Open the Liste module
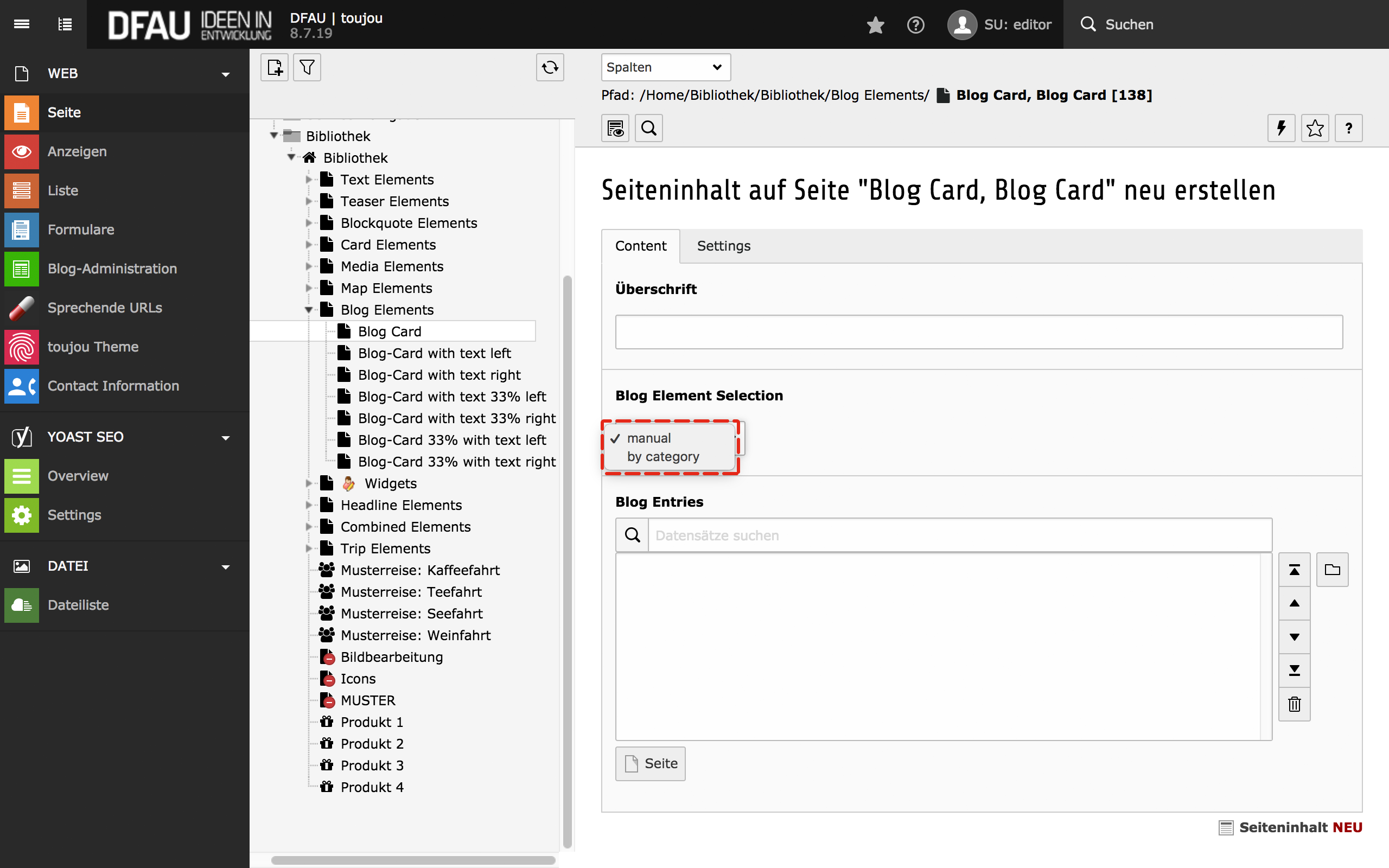The width and height of the screenshot is (1389, 868). click(125, 190)
